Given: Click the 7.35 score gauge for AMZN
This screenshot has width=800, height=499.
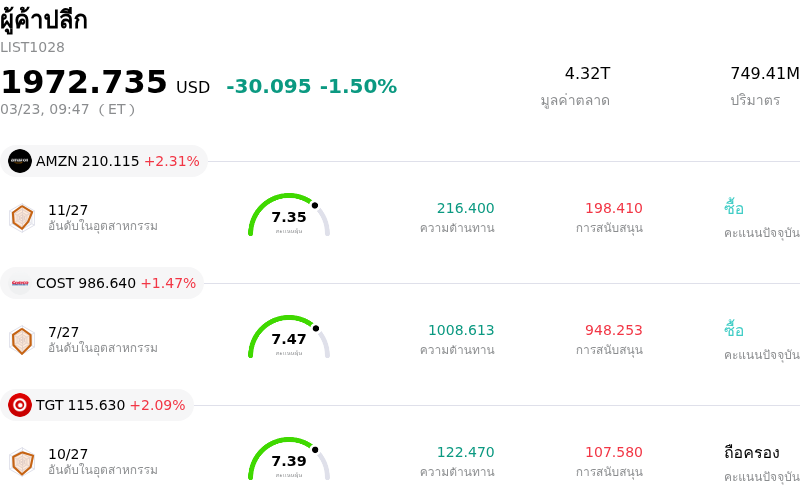Looking at the screenshot, I should tap(289, 216).
